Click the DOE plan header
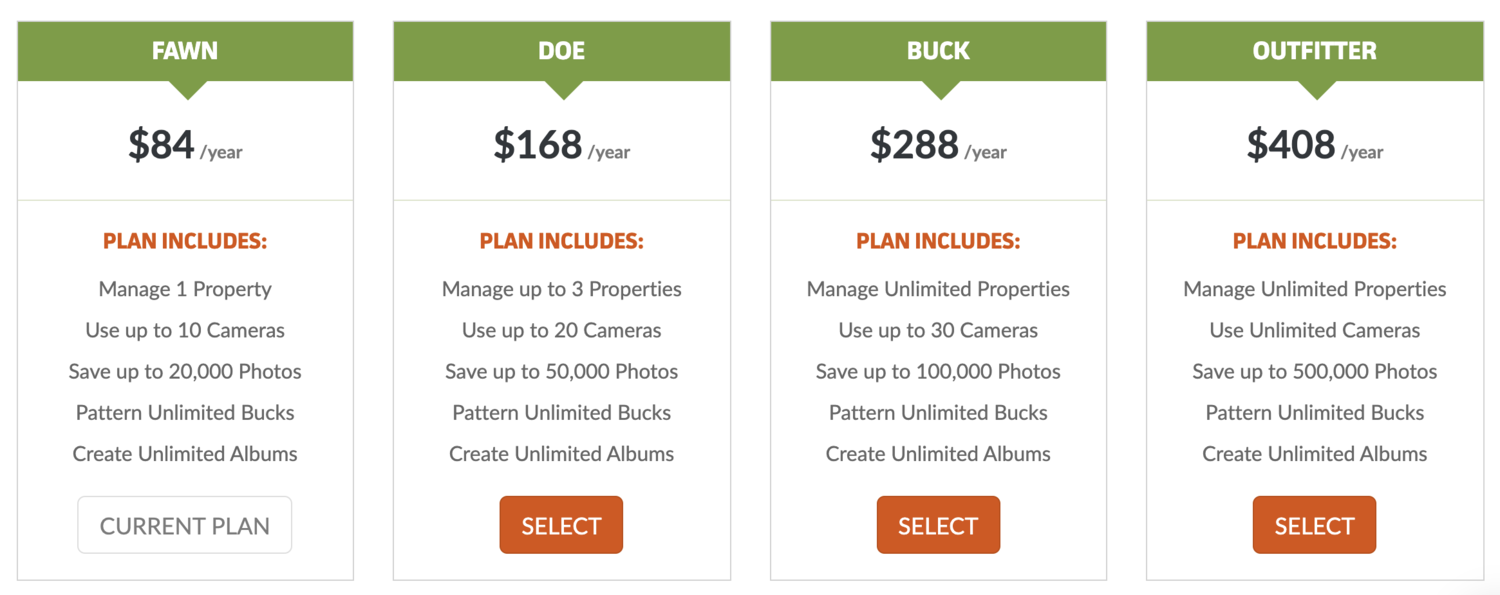Image resolution: width=1500 pixels, height=595 pixels. pyautogui.click(x=561, y=51)
